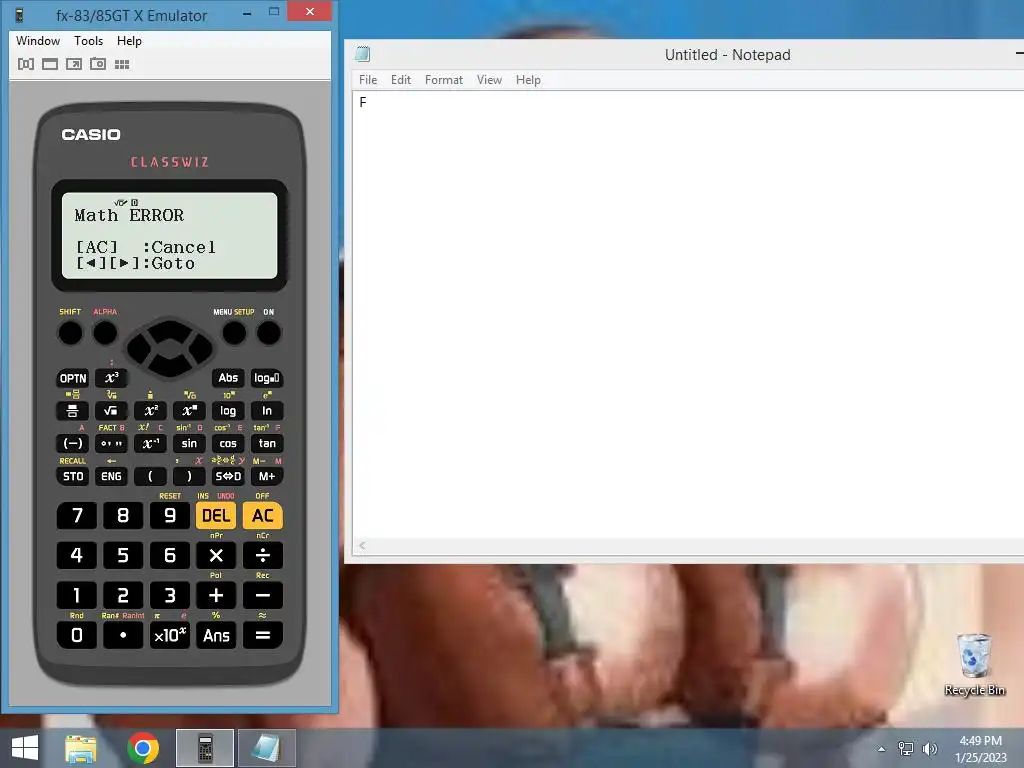
Task: Tap the multiply key
Action: coord(216,556)
